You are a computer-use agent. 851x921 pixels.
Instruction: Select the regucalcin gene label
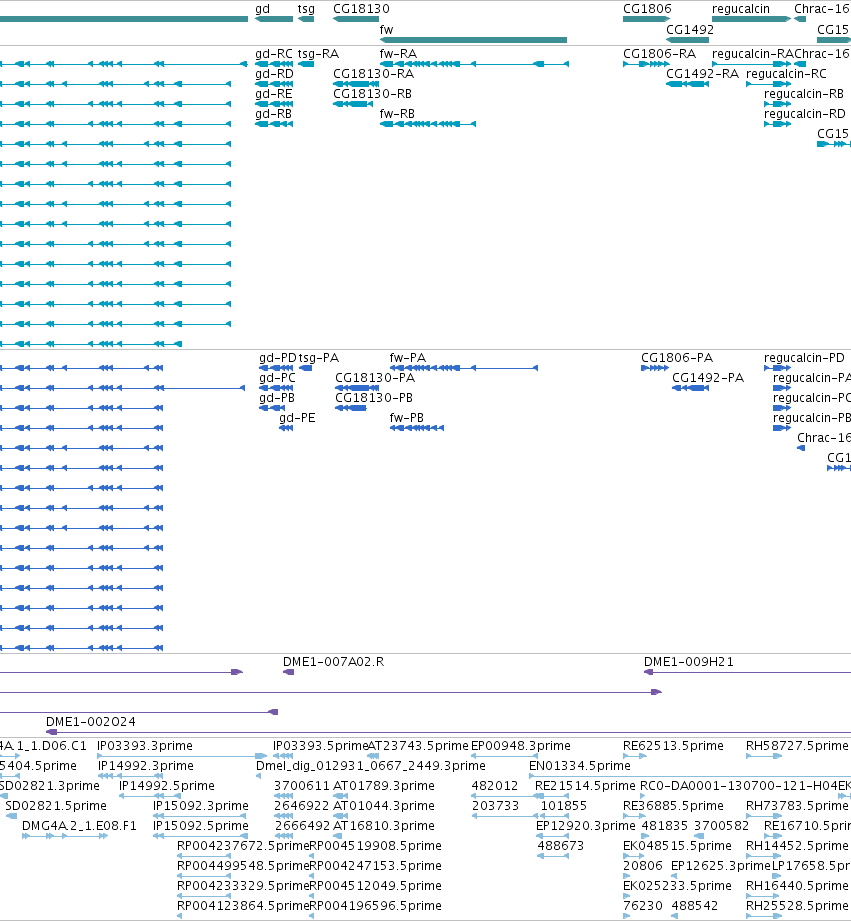click(741, 9)
